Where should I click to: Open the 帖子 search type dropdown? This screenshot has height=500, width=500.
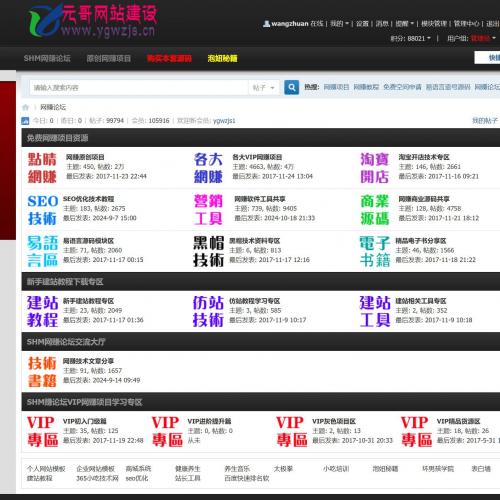point(263,88)
